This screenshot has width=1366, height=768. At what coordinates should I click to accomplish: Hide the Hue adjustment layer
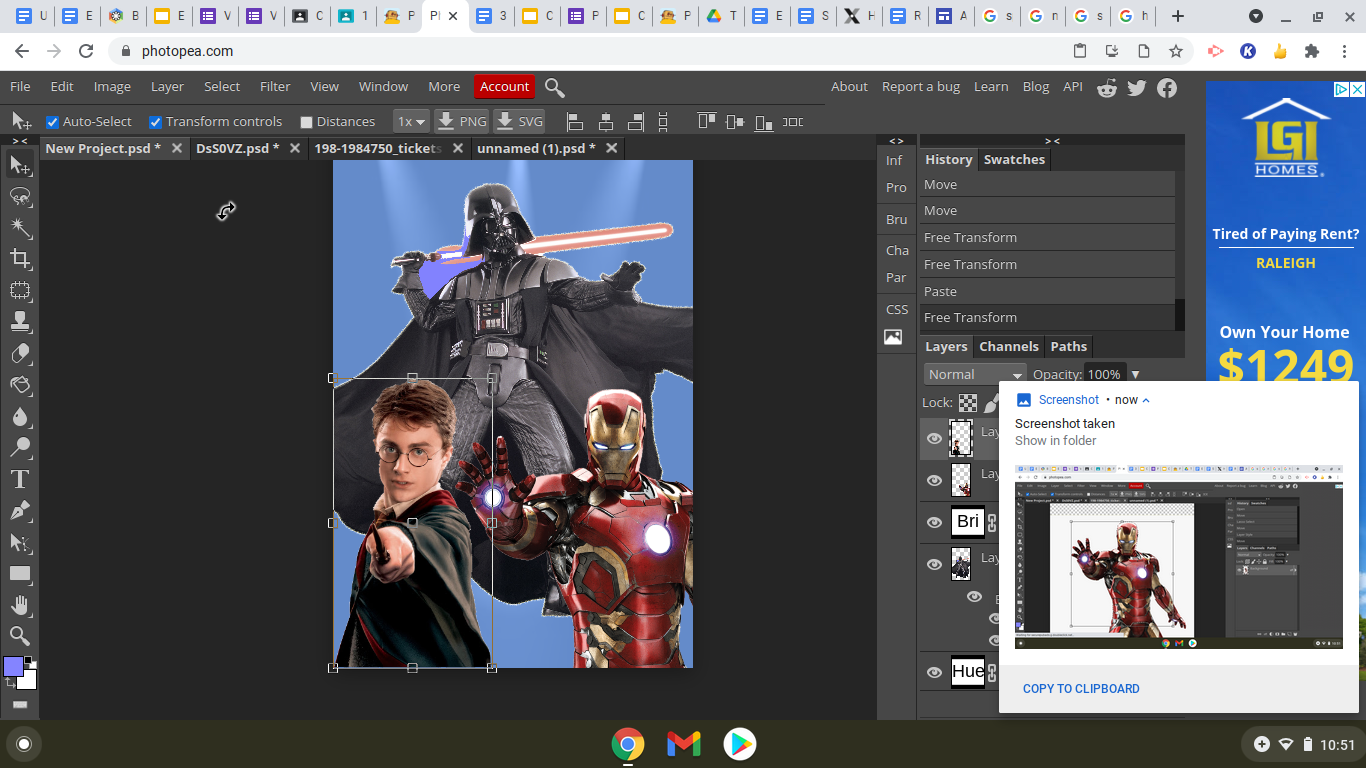[x=934, y=672]
